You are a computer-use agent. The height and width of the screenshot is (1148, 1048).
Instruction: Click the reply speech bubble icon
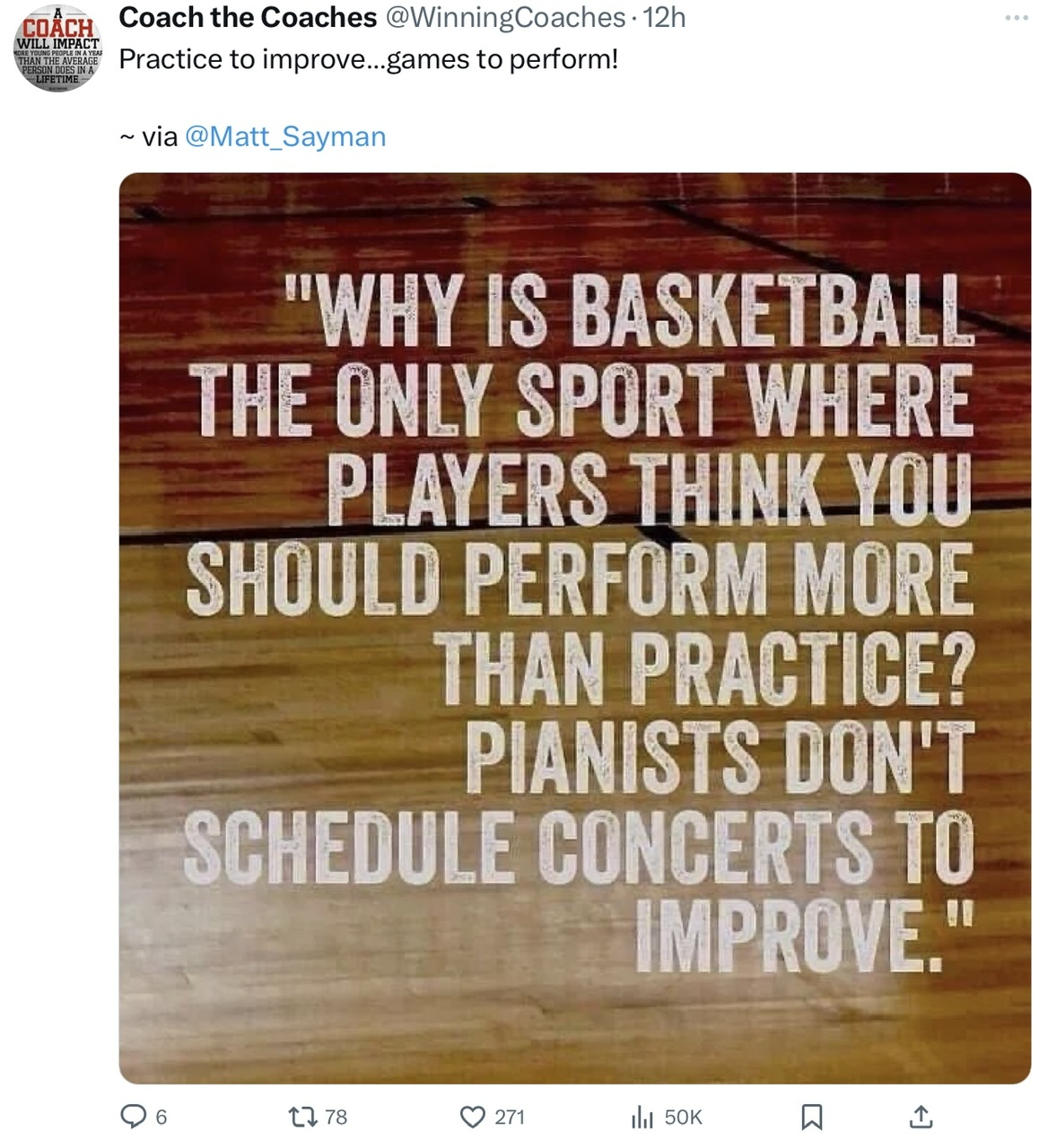point(134,1117)
